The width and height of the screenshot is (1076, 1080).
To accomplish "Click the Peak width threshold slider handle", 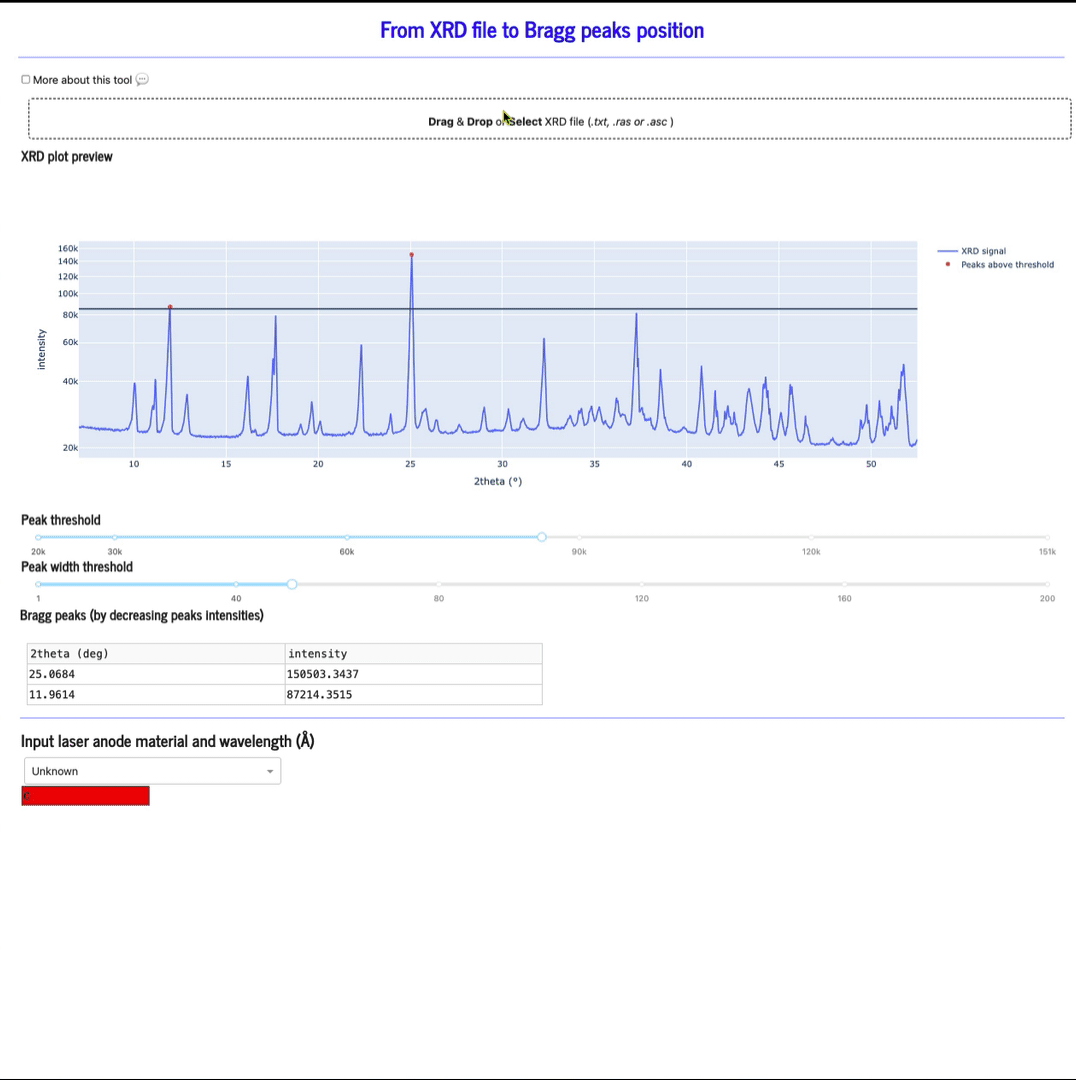I will pyautogui.click(x=292, y=584).
